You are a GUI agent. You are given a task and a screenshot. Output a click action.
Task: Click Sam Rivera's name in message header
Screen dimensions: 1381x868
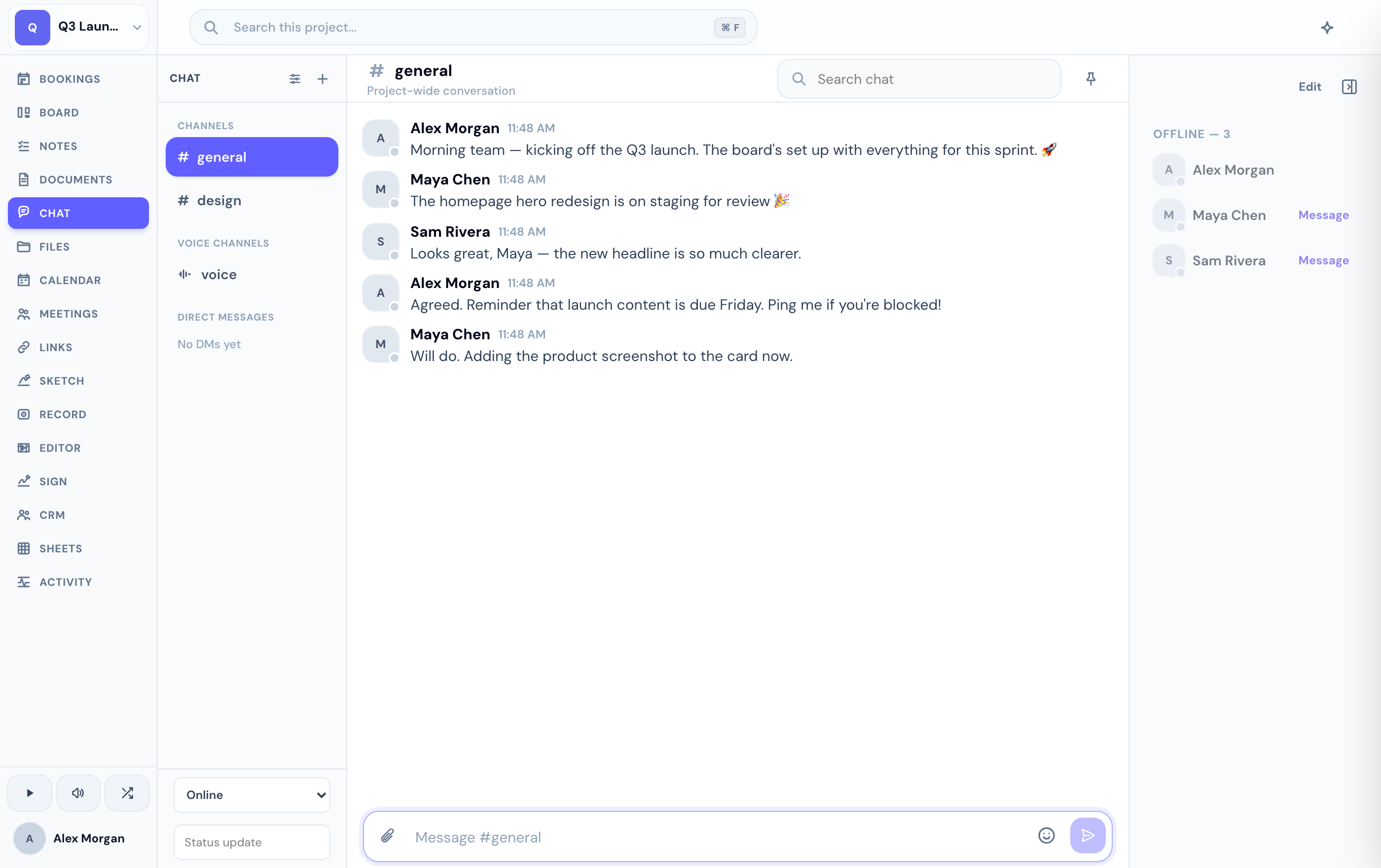click(450, 232)
